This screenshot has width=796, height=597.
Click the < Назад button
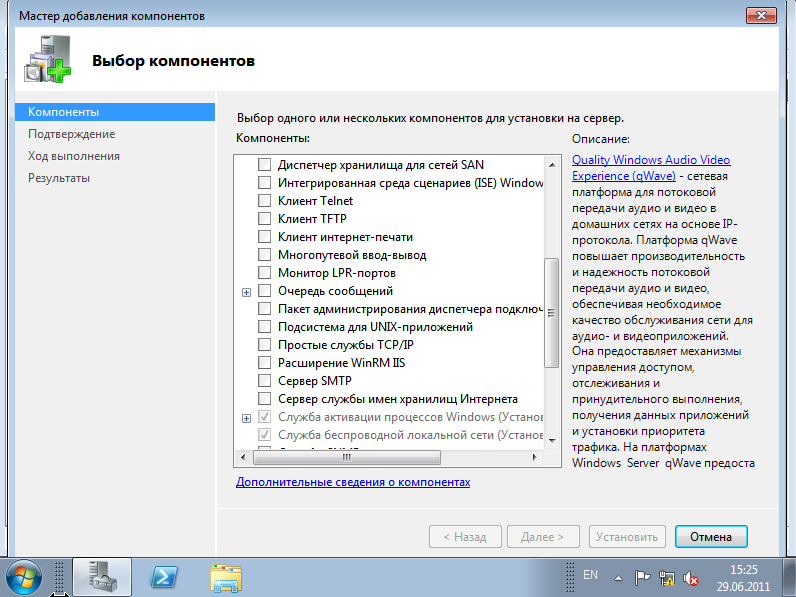pyautogui.click(x=465, y=537)
